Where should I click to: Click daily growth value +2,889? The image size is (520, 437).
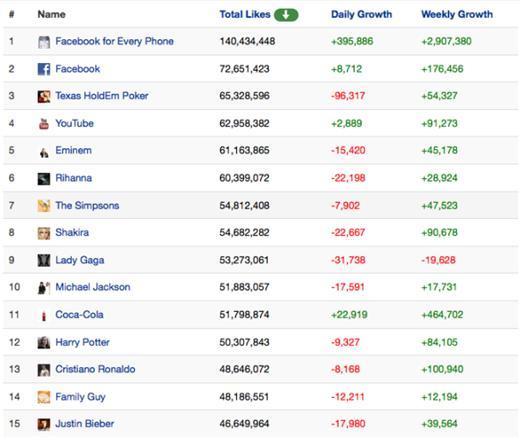[x=346, y=123]
